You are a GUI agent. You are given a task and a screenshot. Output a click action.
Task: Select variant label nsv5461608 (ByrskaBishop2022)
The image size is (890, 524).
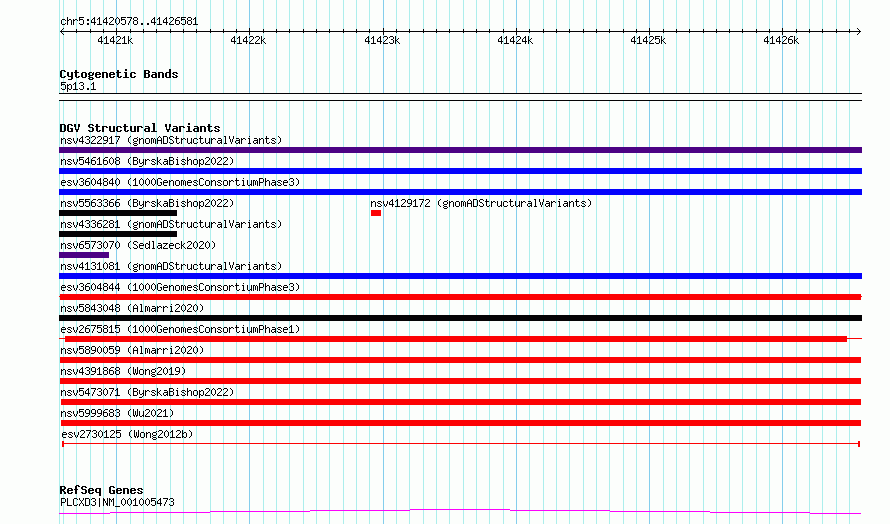[x=147, y=161]
